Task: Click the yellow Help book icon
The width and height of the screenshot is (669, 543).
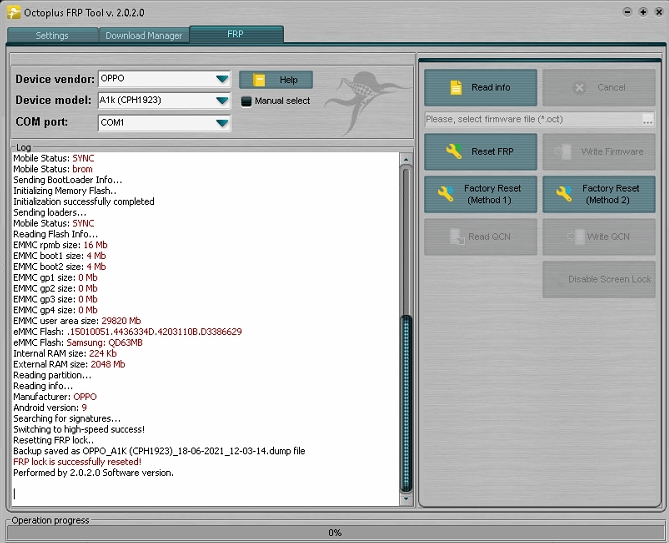Action: click(x=259, y=80)
